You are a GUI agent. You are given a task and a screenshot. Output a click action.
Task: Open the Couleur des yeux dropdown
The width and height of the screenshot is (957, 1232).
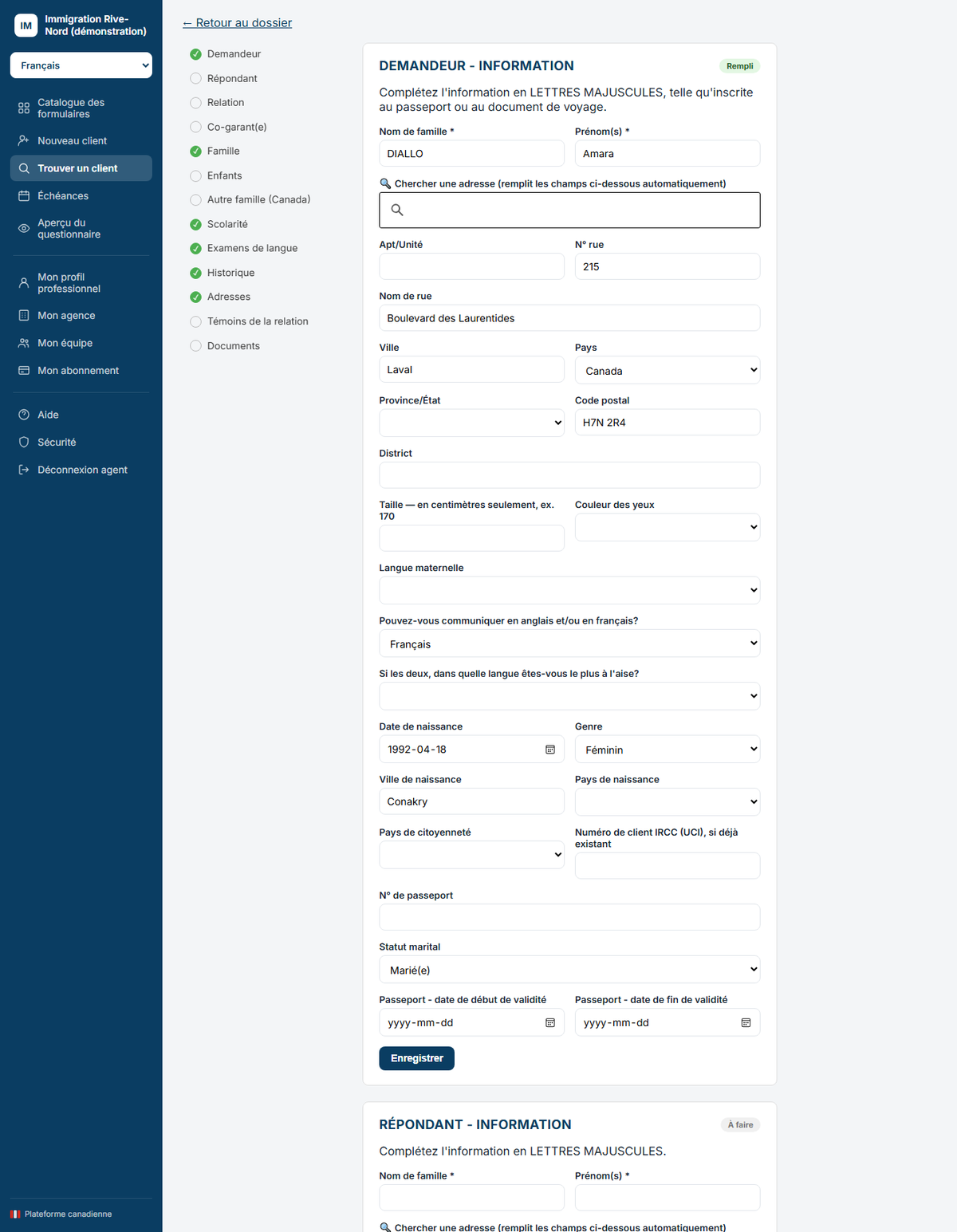point(668,527)
